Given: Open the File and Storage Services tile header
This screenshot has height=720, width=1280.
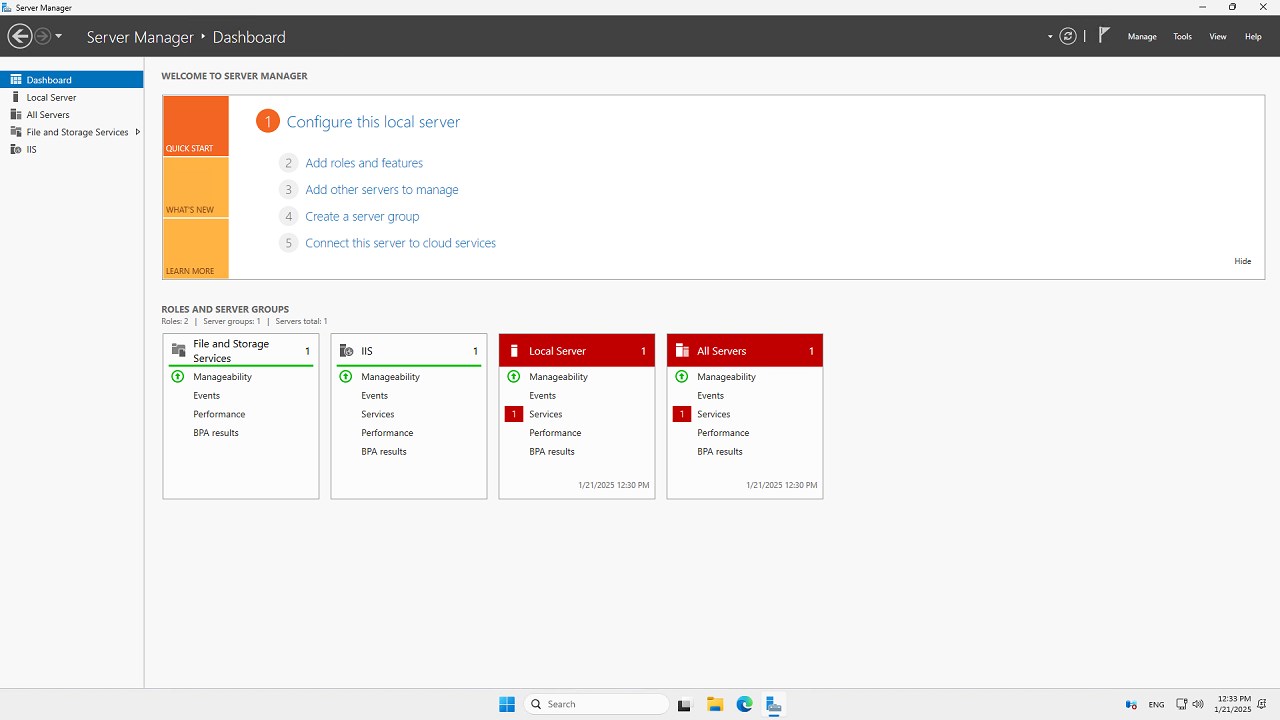Looking at the screenshot, I should click(x=241, y=351).
